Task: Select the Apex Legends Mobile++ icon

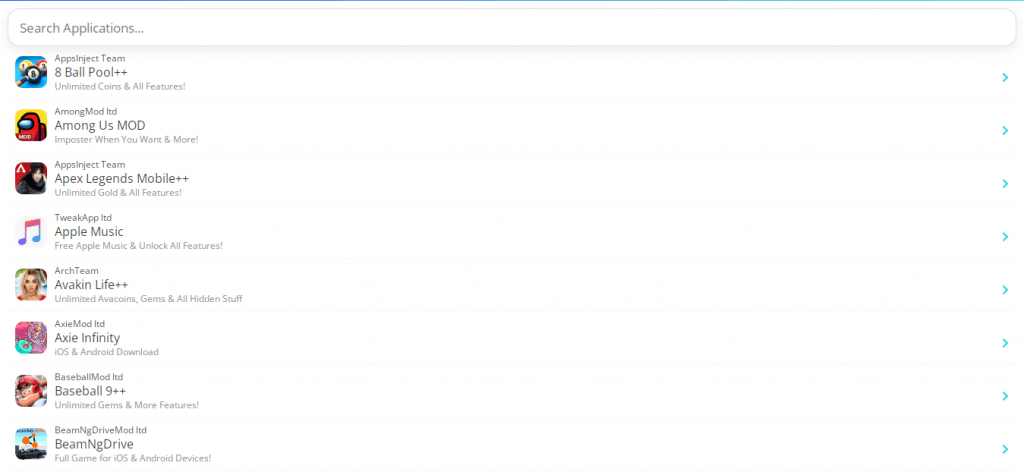Action: (x=31, y=178)
